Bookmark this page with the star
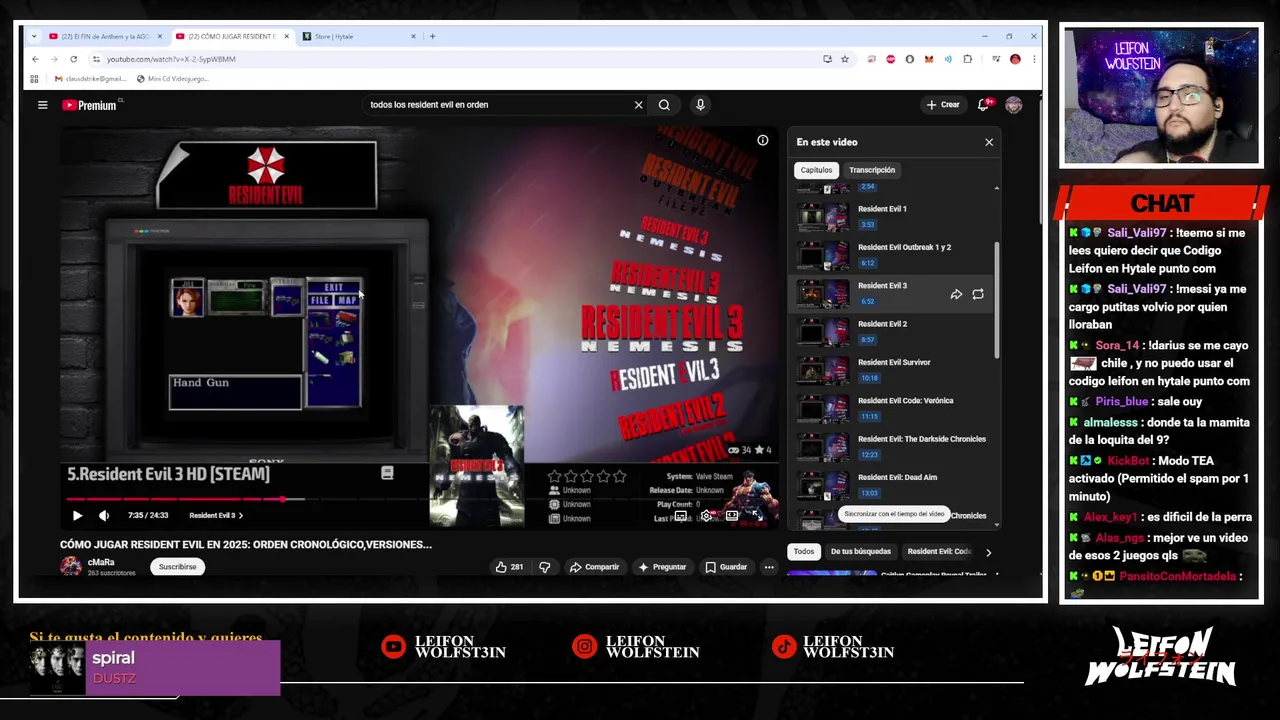This screenshot has height=720, width=1280. (845, 59)
